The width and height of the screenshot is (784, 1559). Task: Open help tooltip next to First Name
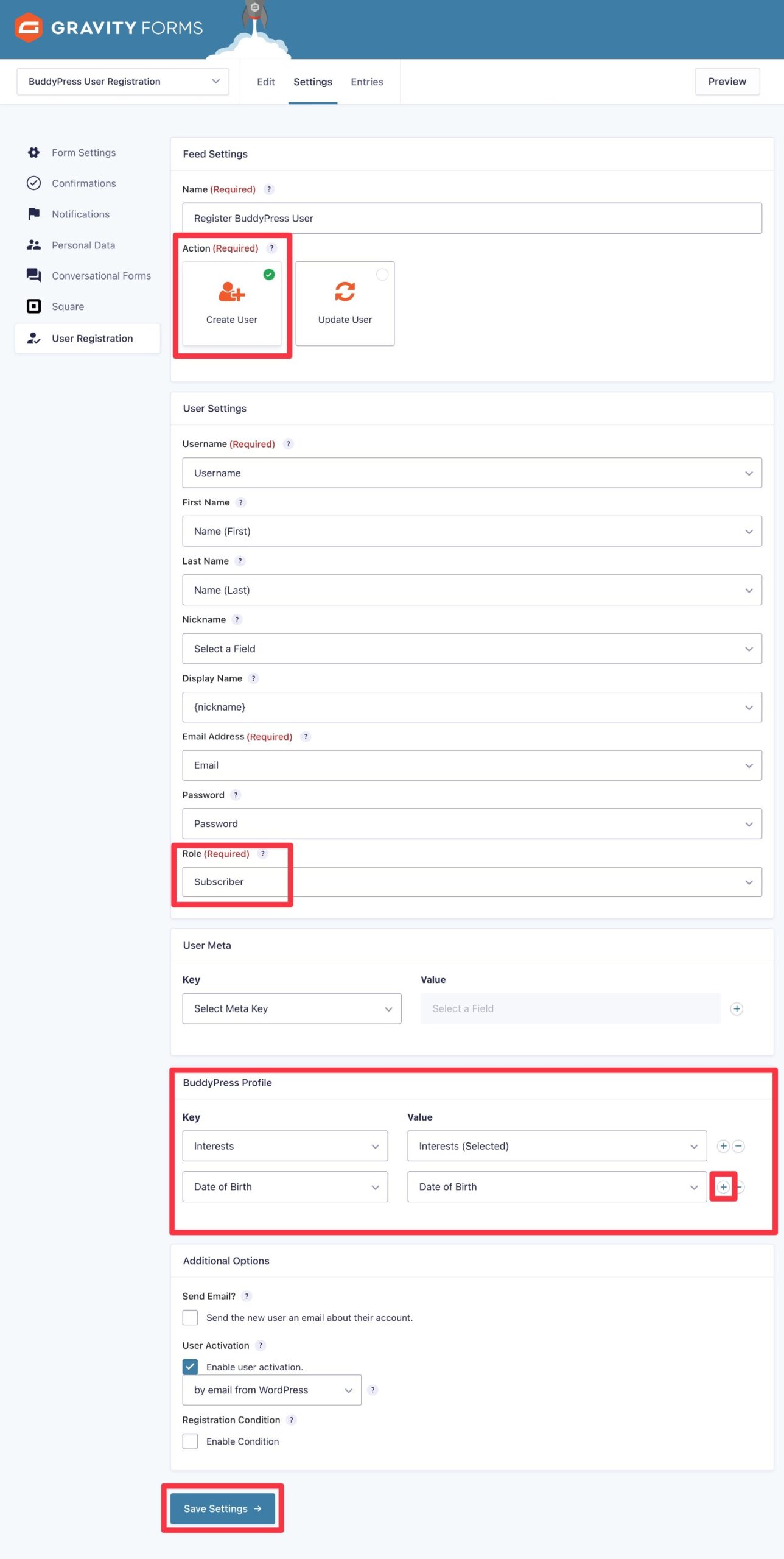coord(241,502)
